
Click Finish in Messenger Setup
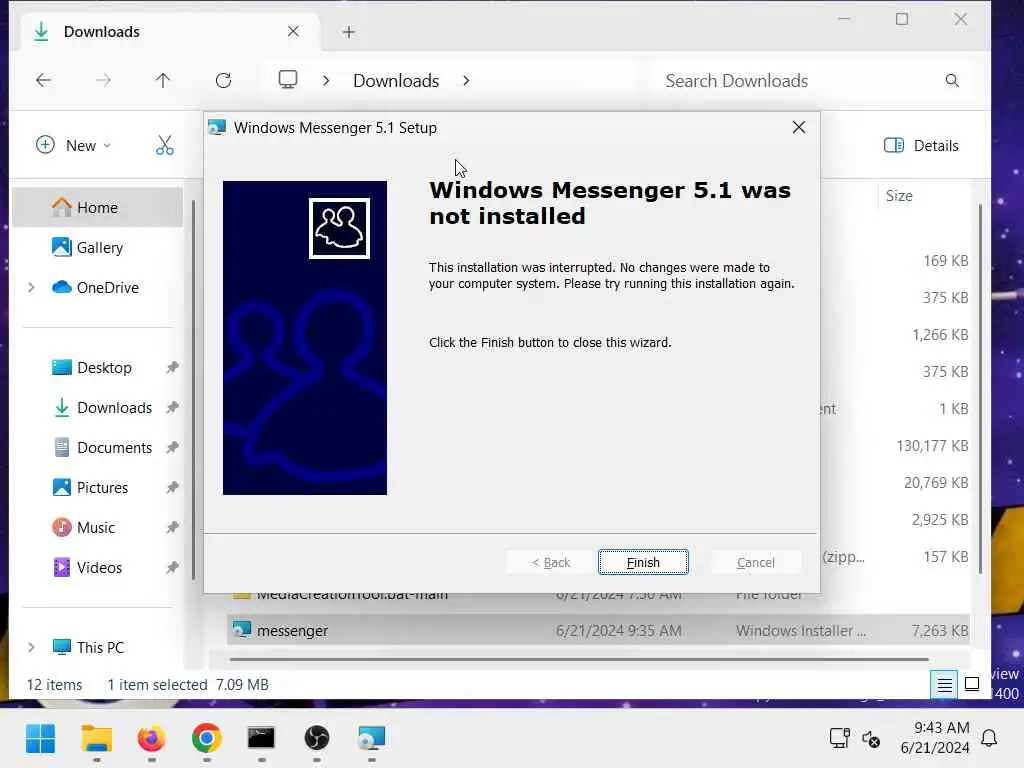click(643, 562)
